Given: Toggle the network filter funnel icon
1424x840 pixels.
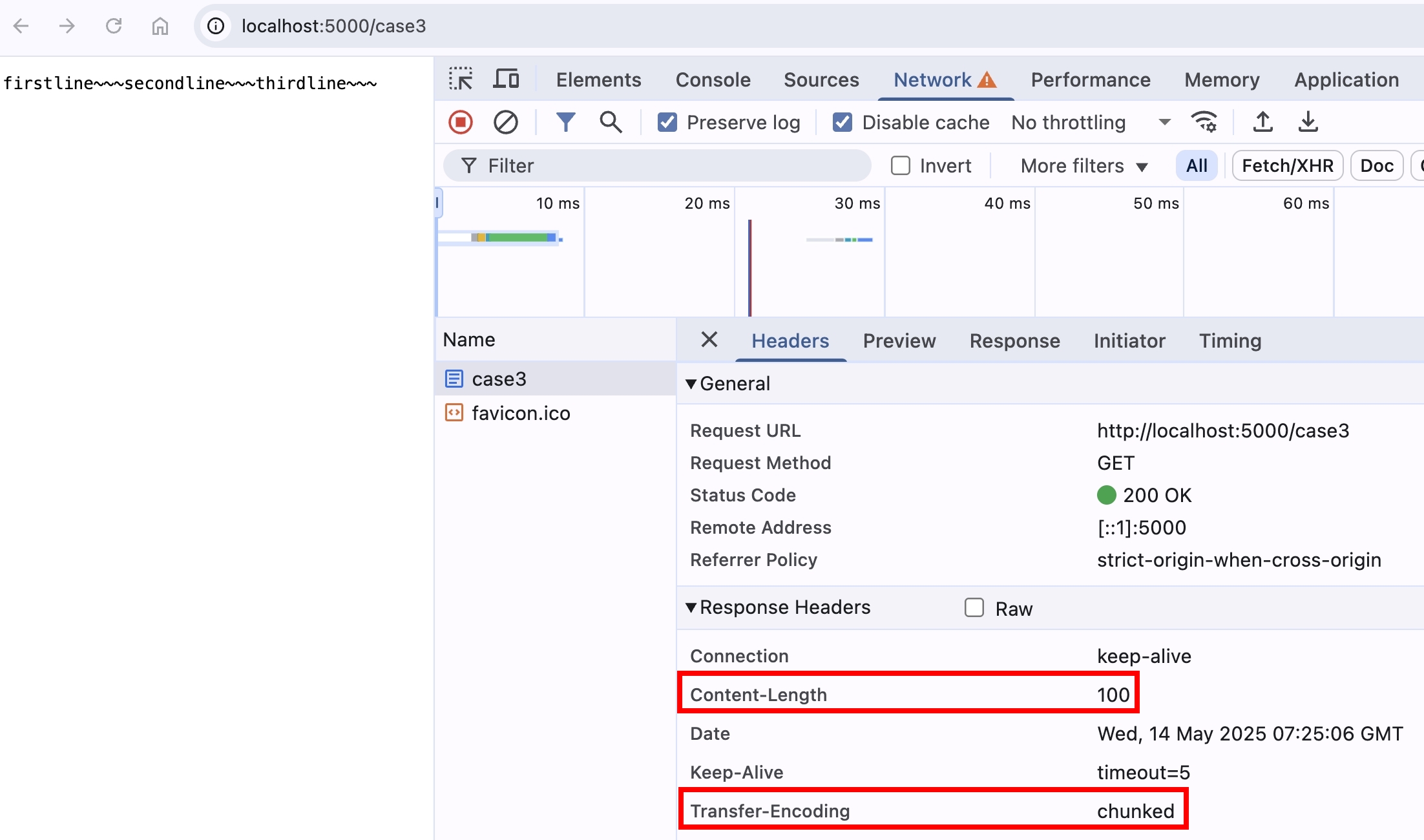Looking at the screenshot, I should click(565, 122).
